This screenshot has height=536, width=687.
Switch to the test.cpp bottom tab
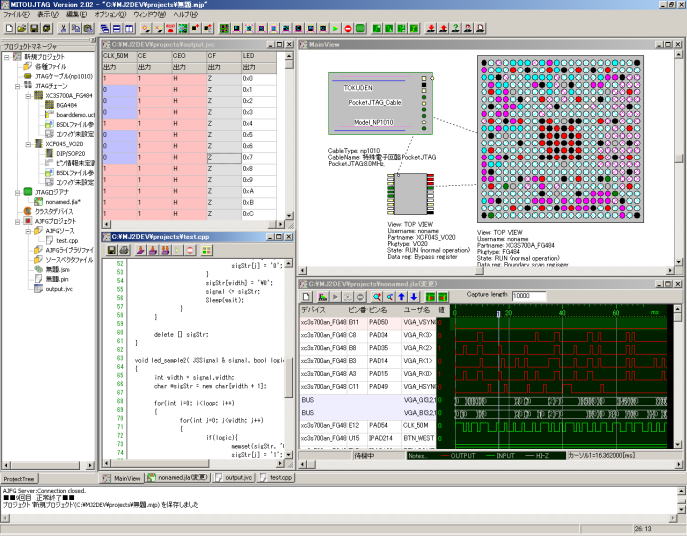point(276,478)
